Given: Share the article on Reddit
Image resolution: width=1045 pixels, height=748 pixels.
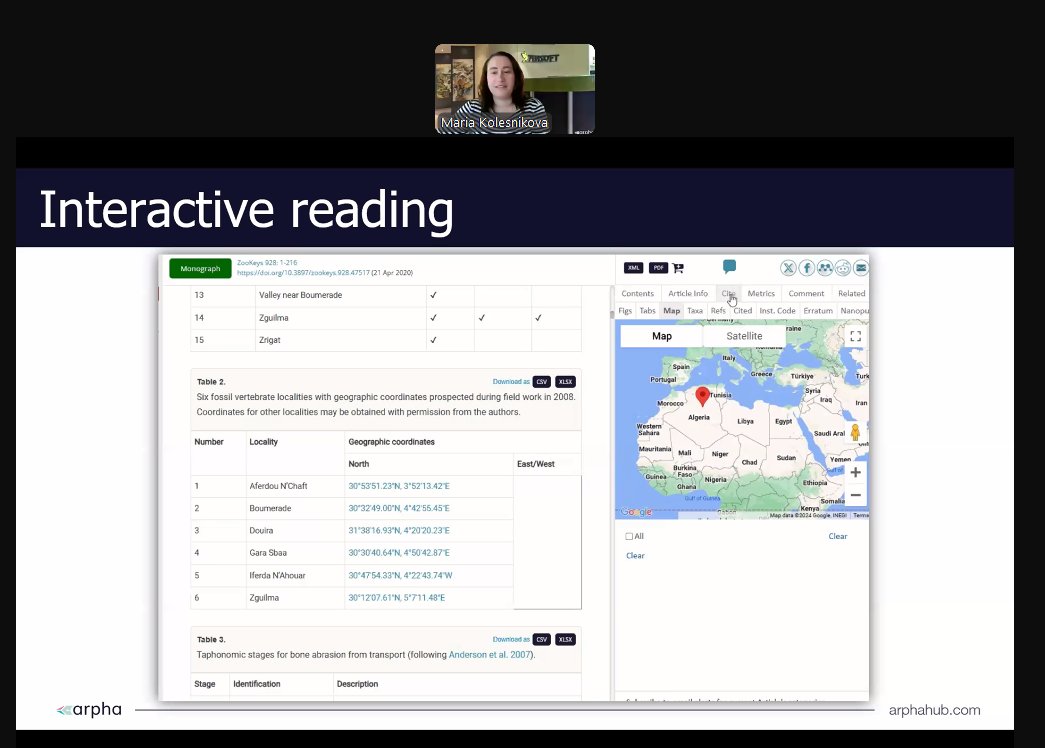Looking at the screenshot, I should click(843, 268).
